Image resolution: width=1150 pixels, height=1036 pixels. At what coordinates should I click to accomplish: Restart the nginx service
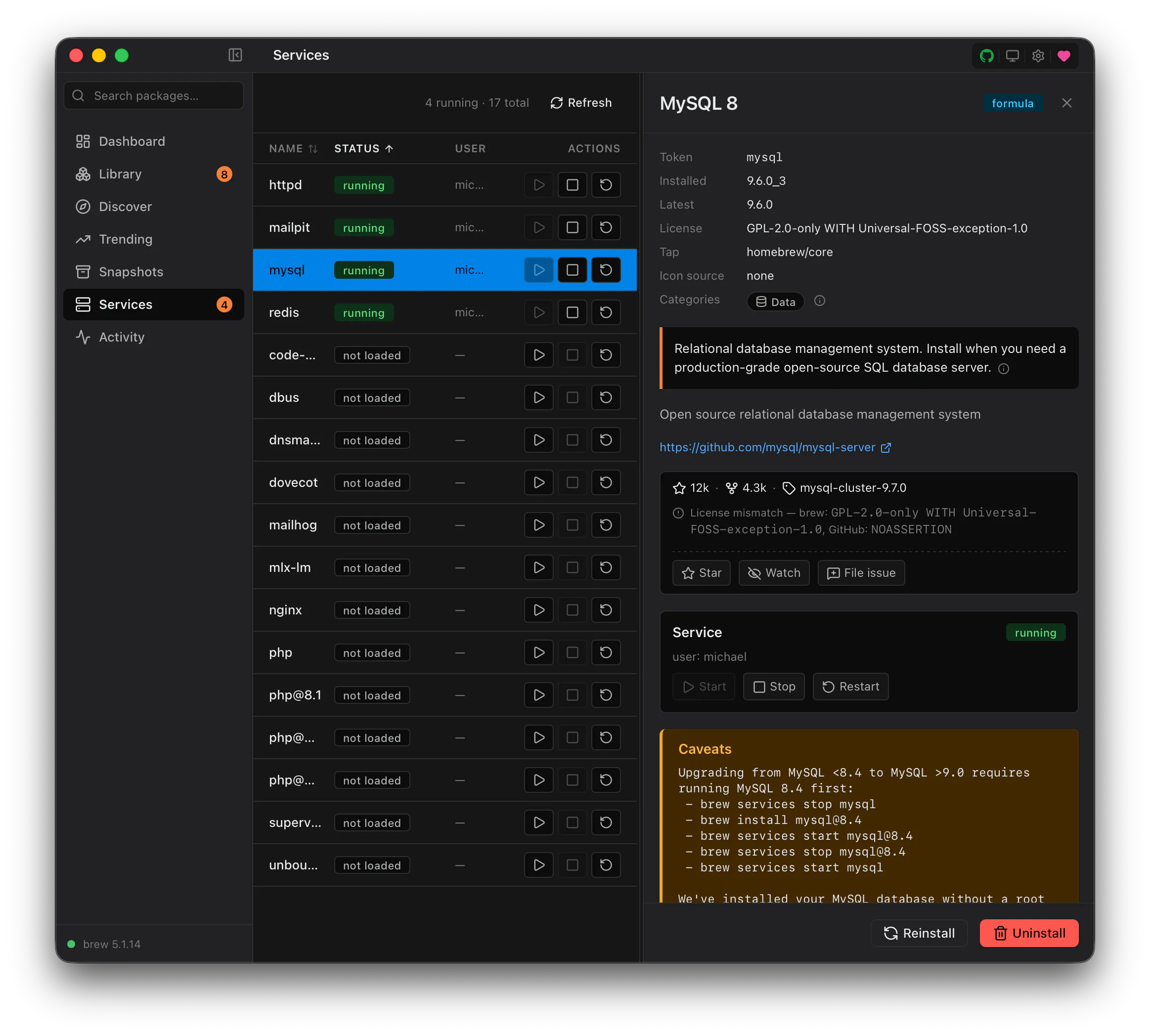(x=606, y=610)
